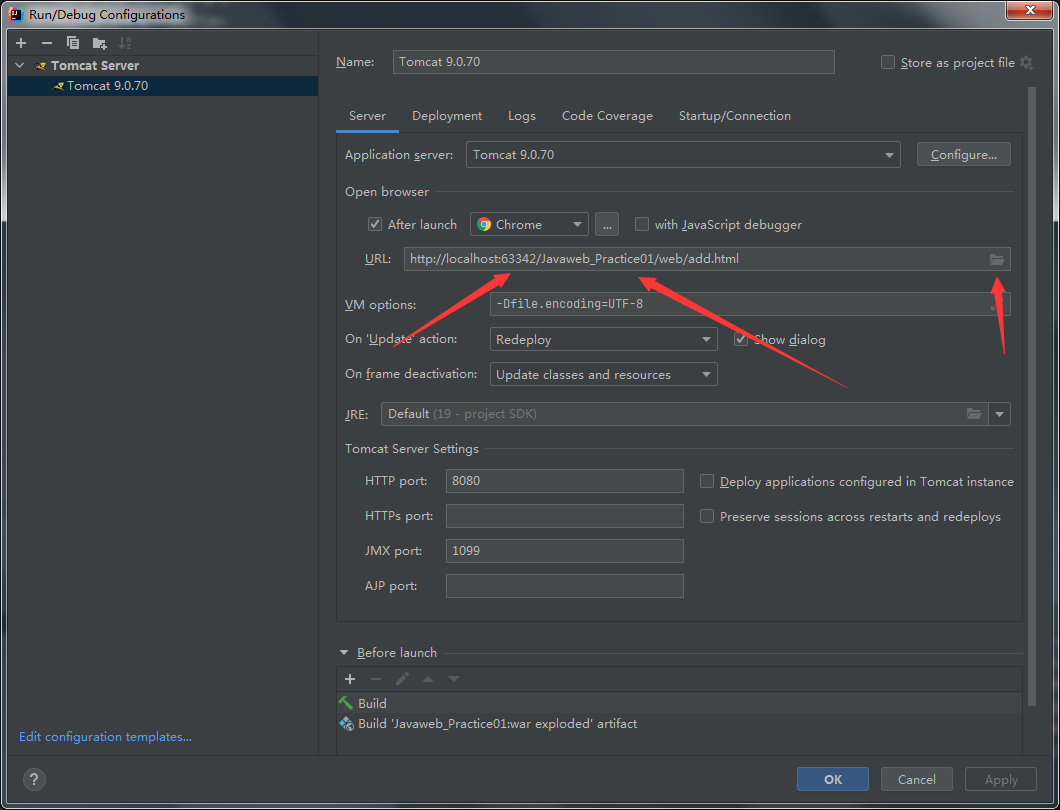Move Before launch task up

428,679
